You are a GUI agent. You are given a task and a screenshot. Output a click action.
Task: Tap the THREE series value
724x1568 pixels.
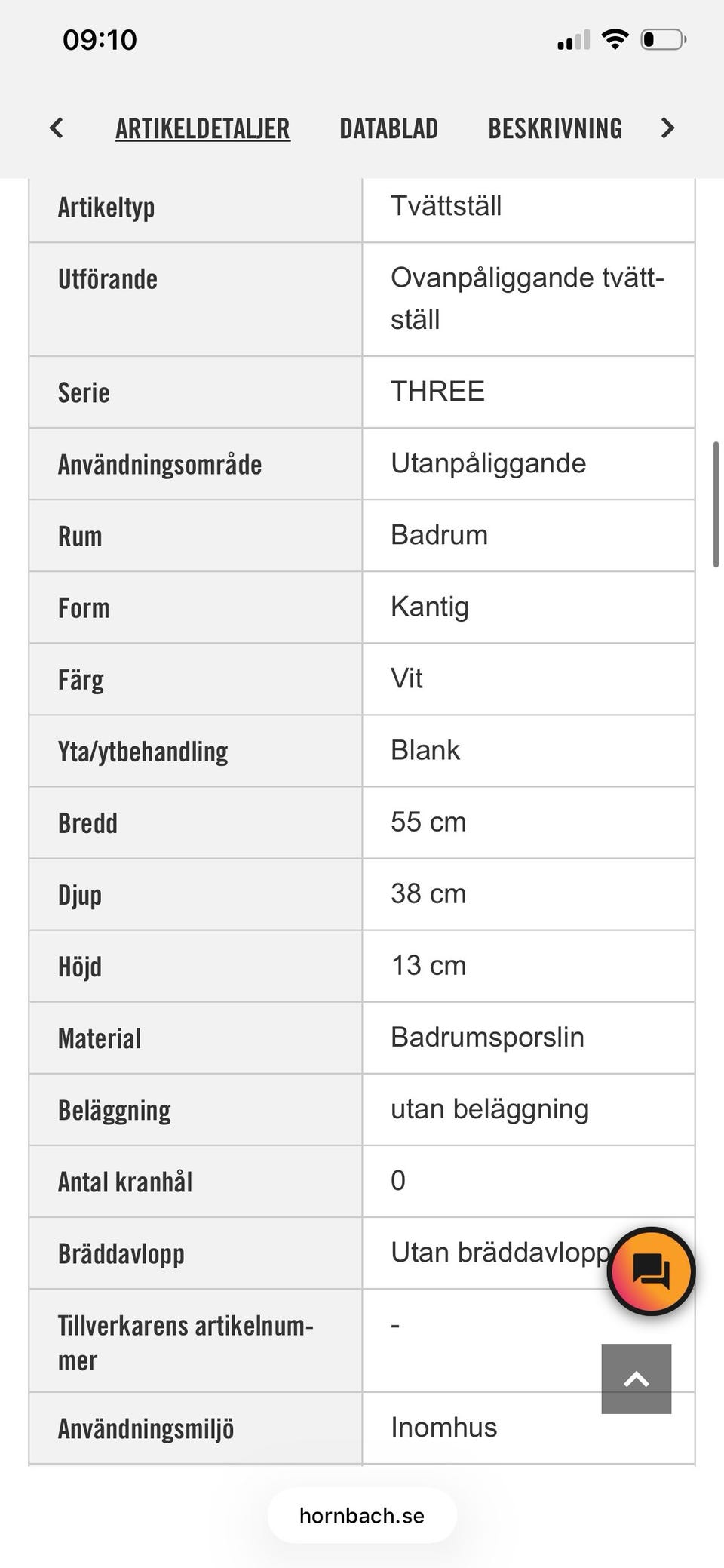coord(437,392)
